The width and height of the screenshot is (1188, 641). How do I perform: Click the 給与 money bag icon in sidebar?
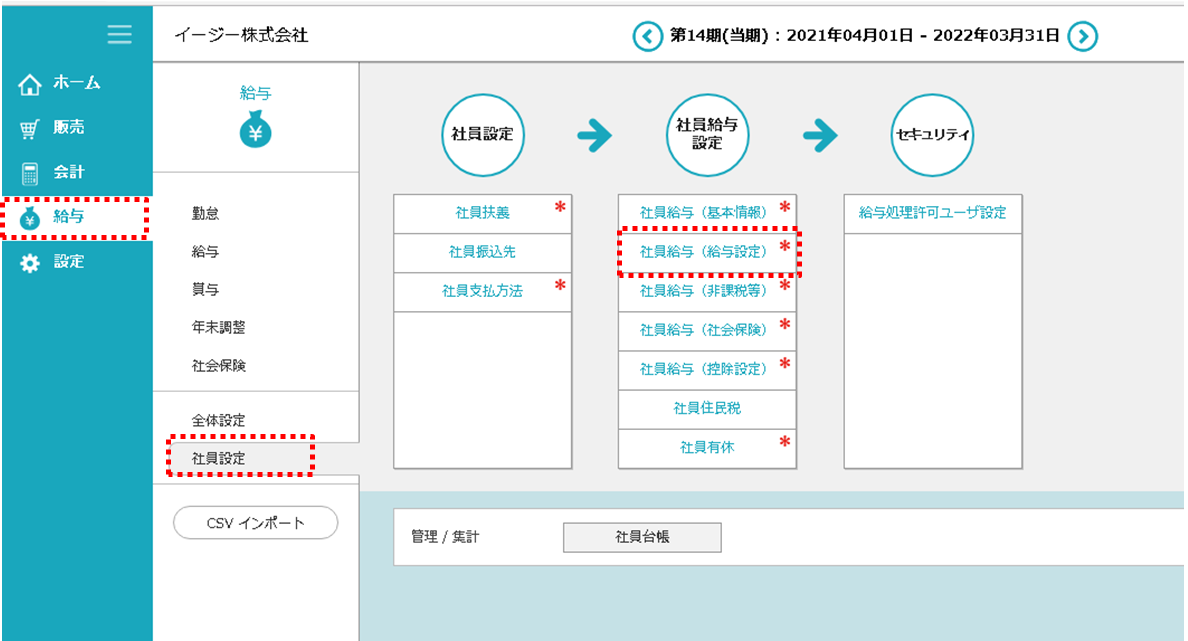tap(30, 218)
